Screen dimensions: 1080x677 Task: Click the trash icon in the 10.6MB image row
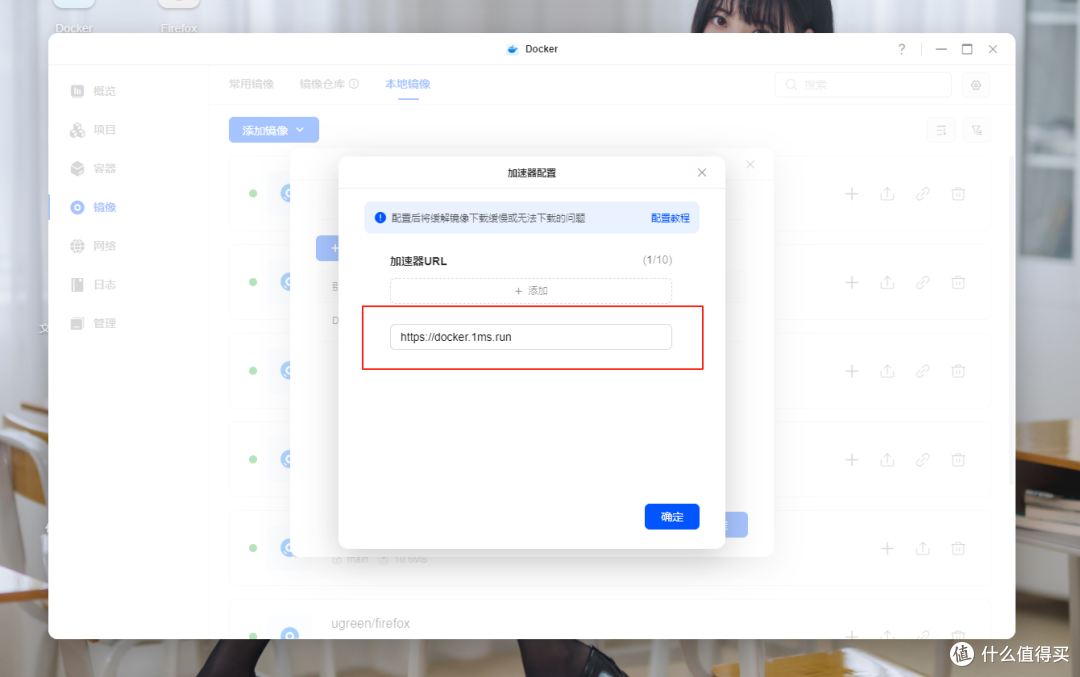958,549
